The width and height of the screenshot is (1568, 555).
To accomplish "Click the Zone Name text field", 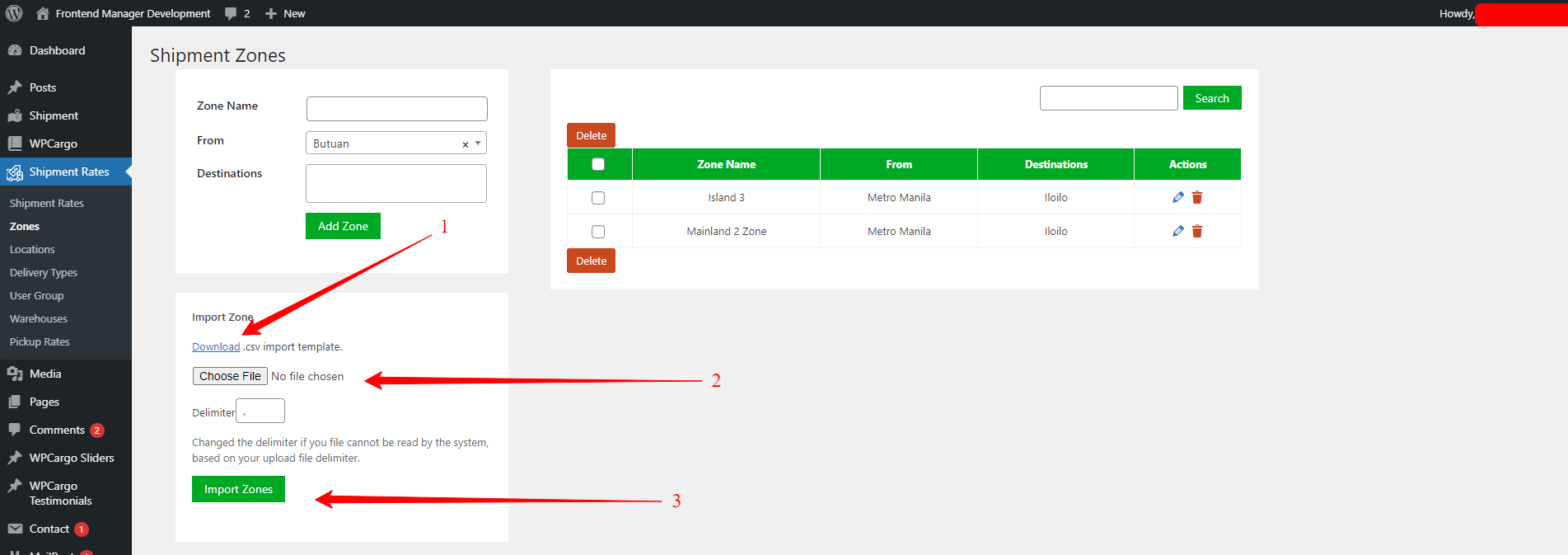I will click(396, 109).
